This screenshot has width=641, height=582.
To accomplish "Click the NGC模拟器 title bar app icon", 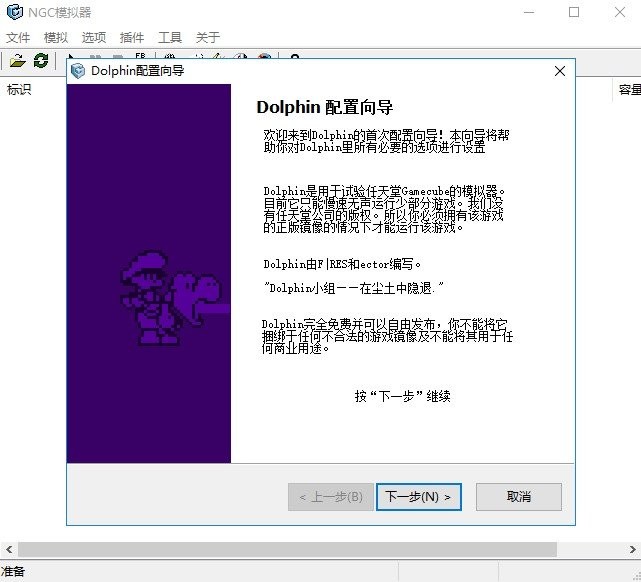I will (15, 12).
